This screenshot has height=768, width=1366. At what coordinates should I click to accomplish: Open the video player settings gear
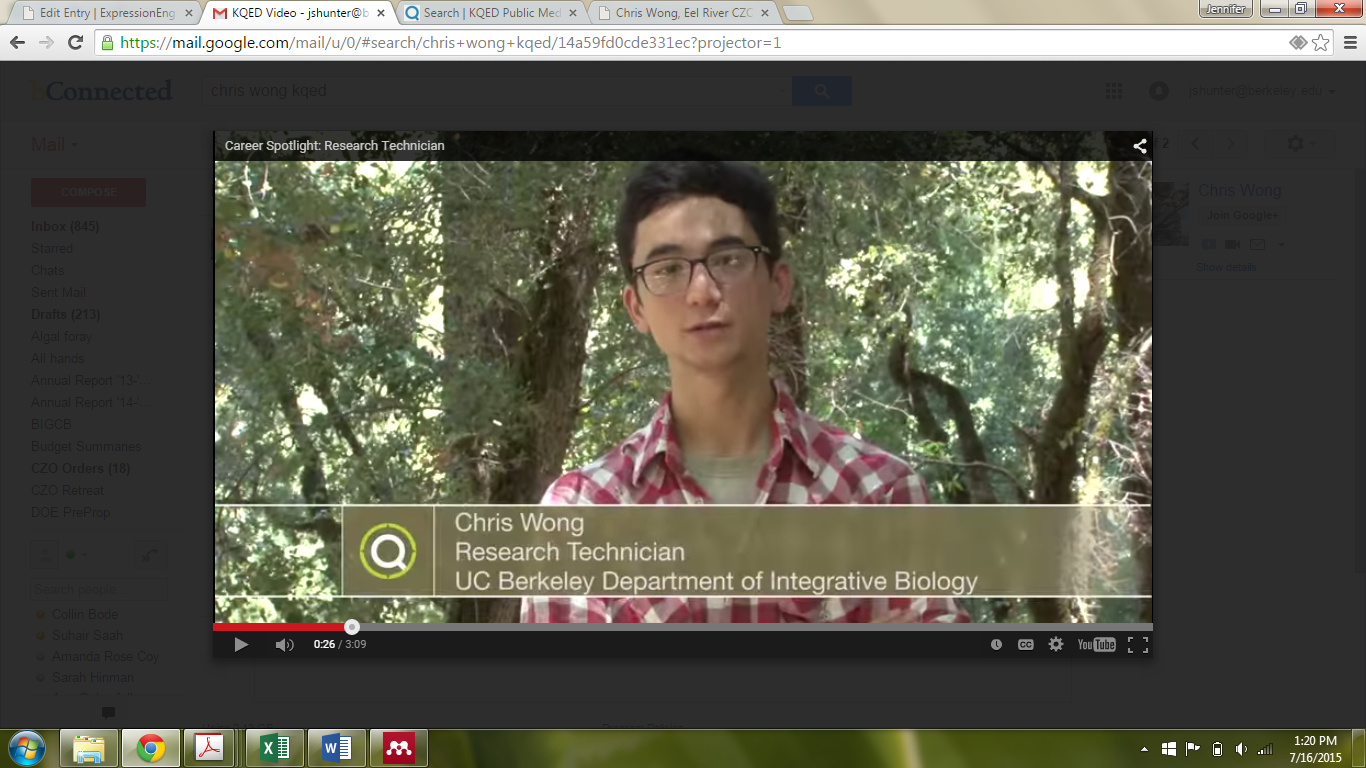pos(1056,645)
